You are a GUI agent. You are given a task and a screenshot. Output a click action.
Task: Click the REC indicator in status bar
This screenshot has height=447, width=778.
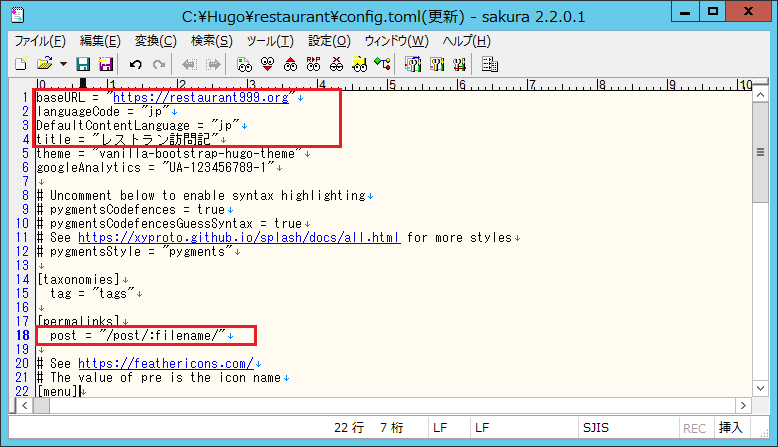click(x=694, y=428)
